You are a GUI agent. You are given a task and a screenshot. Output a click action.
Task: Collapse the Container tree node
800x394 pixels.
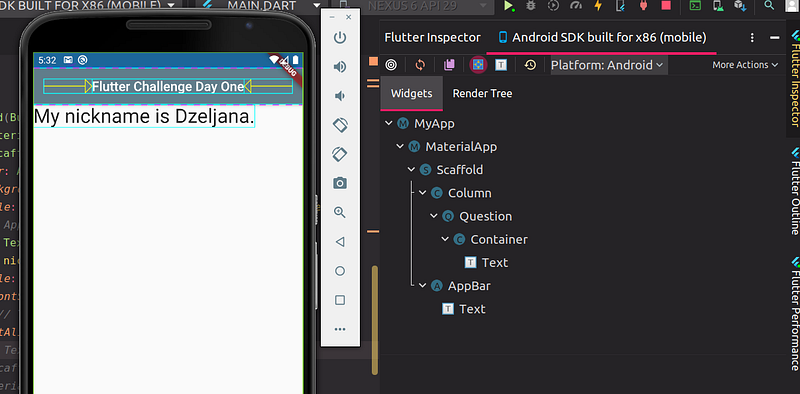tap(445, 239)
